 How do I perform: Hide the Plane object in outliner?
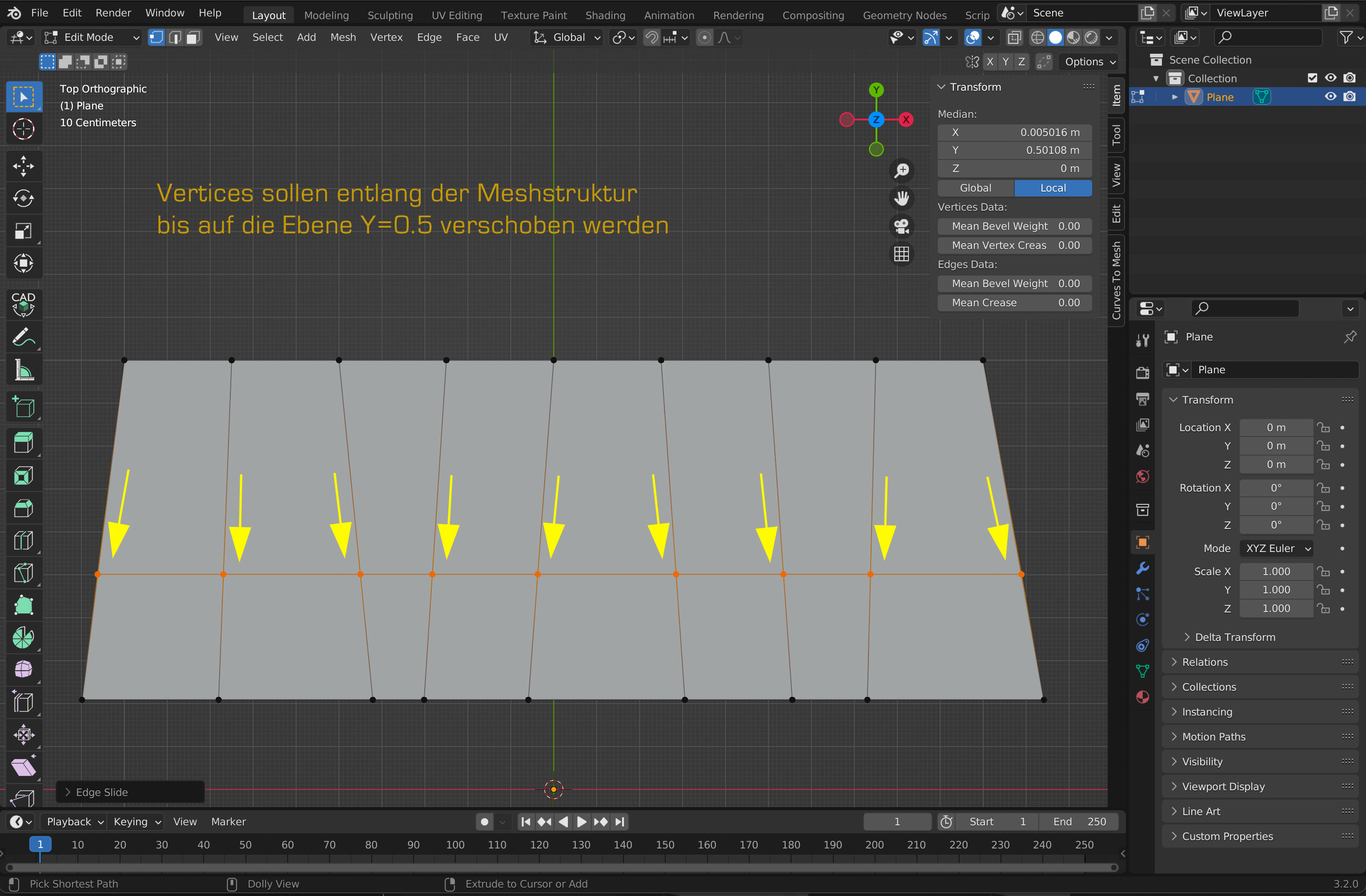pyautogui.click(x=1330, y=97)
